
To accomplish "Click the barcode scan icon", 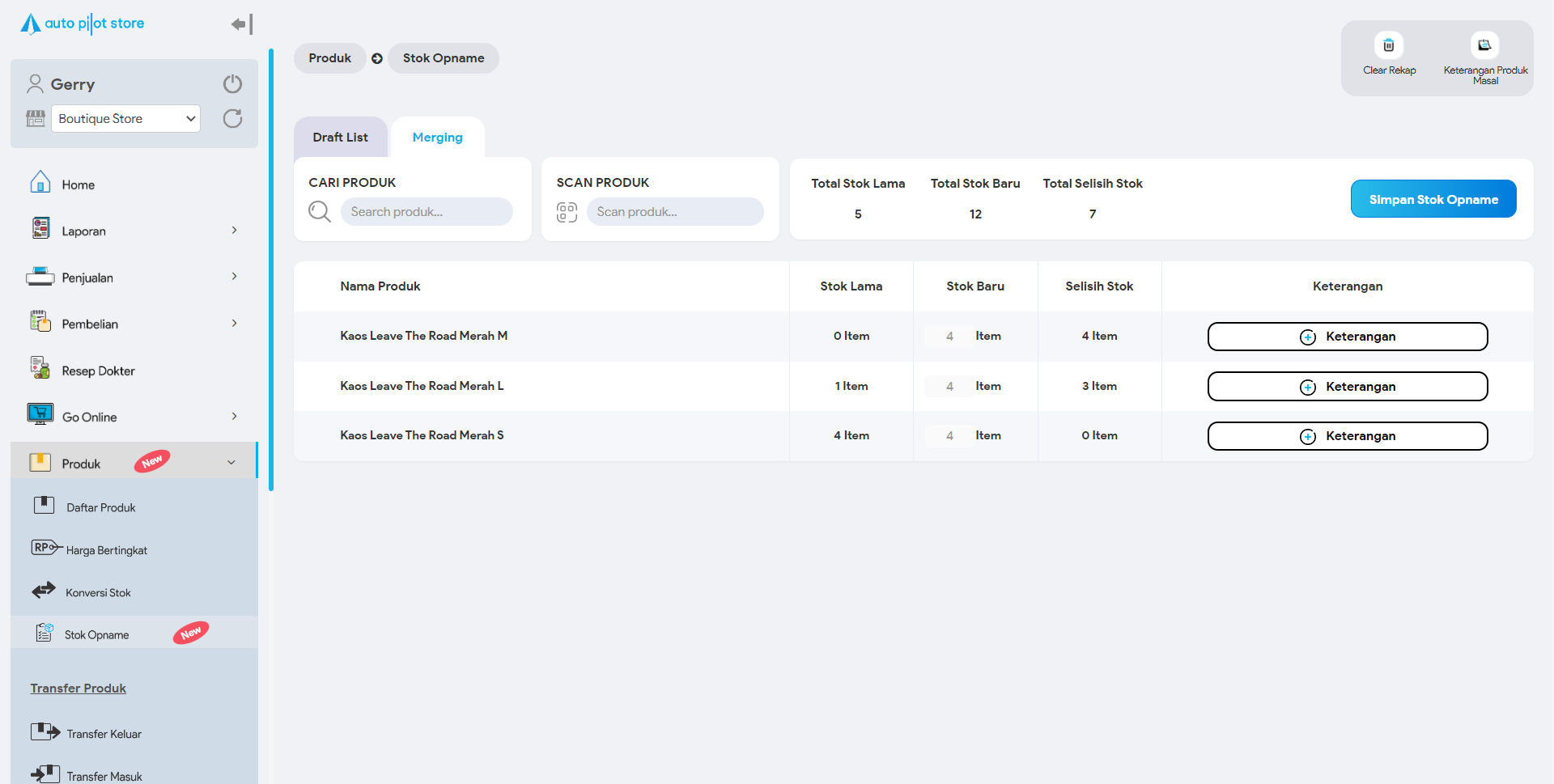I will click(x=567, y=212).
